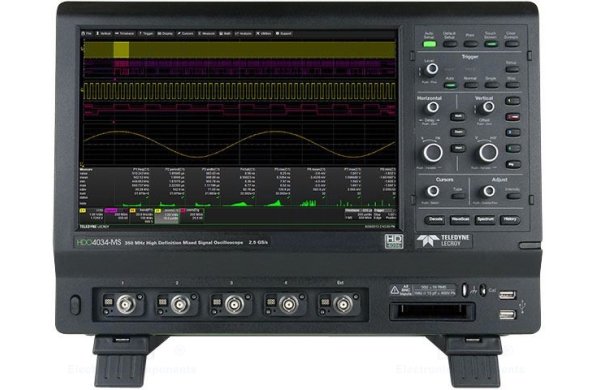Push the front-panel Mem button
This screenshot has height=390, width=600.
[x=458, y=148]
